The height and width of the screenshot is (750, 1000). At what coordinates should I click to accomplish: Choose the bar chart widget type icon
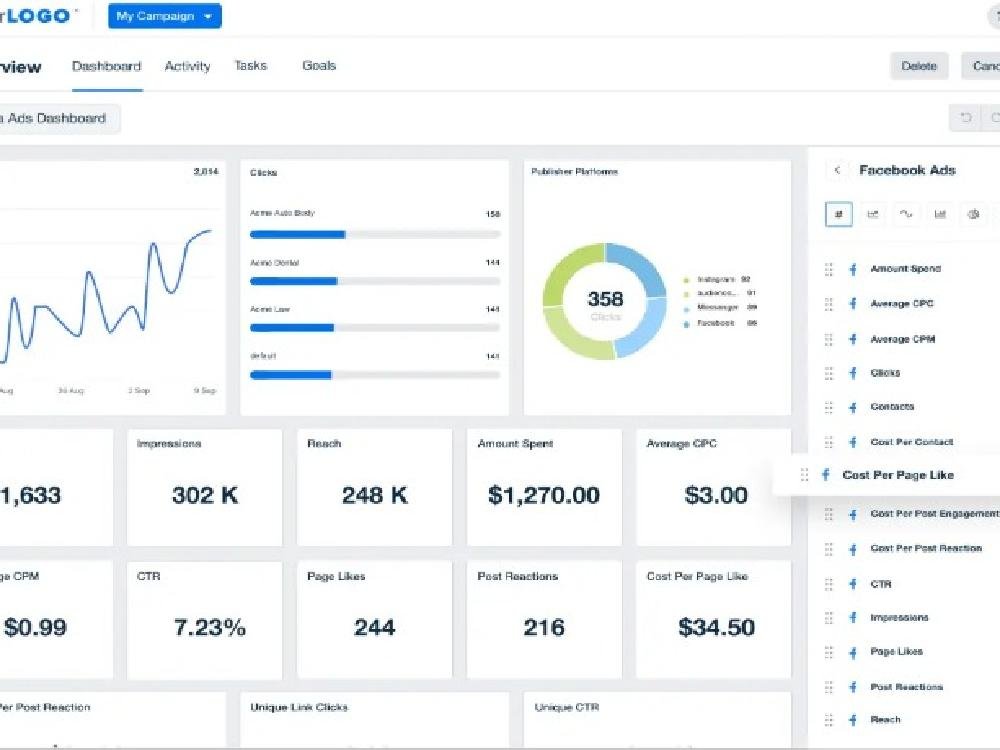click(x=940, y=213)
